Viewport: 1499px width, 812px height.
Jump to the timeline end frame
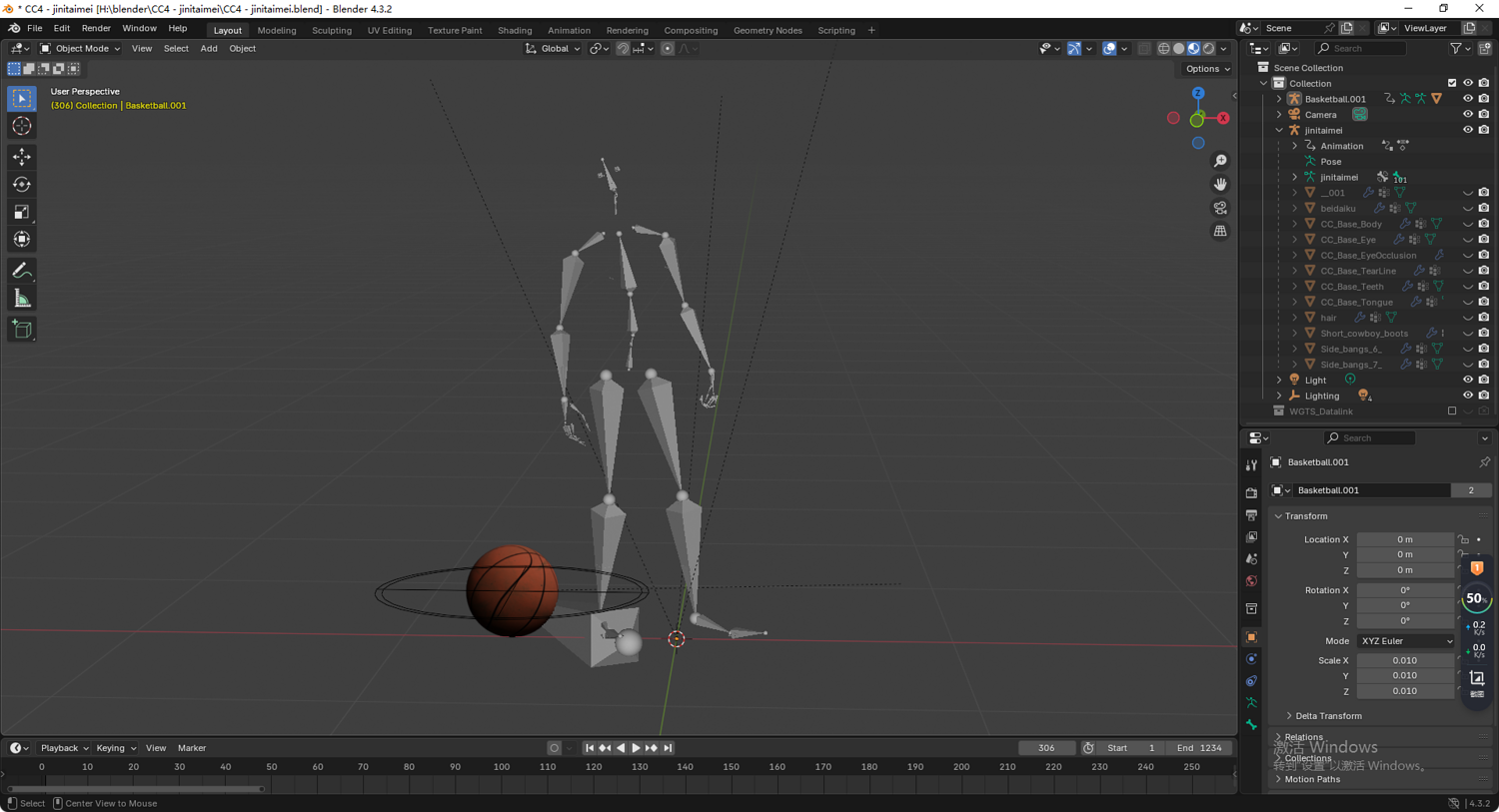[669, 748]
